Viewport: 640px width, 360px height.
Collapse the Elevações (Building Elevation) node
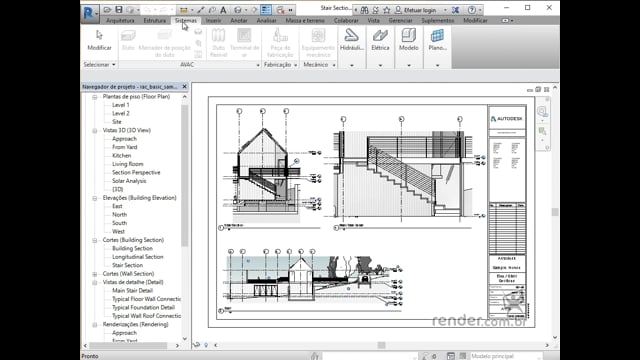pos(95,198)
